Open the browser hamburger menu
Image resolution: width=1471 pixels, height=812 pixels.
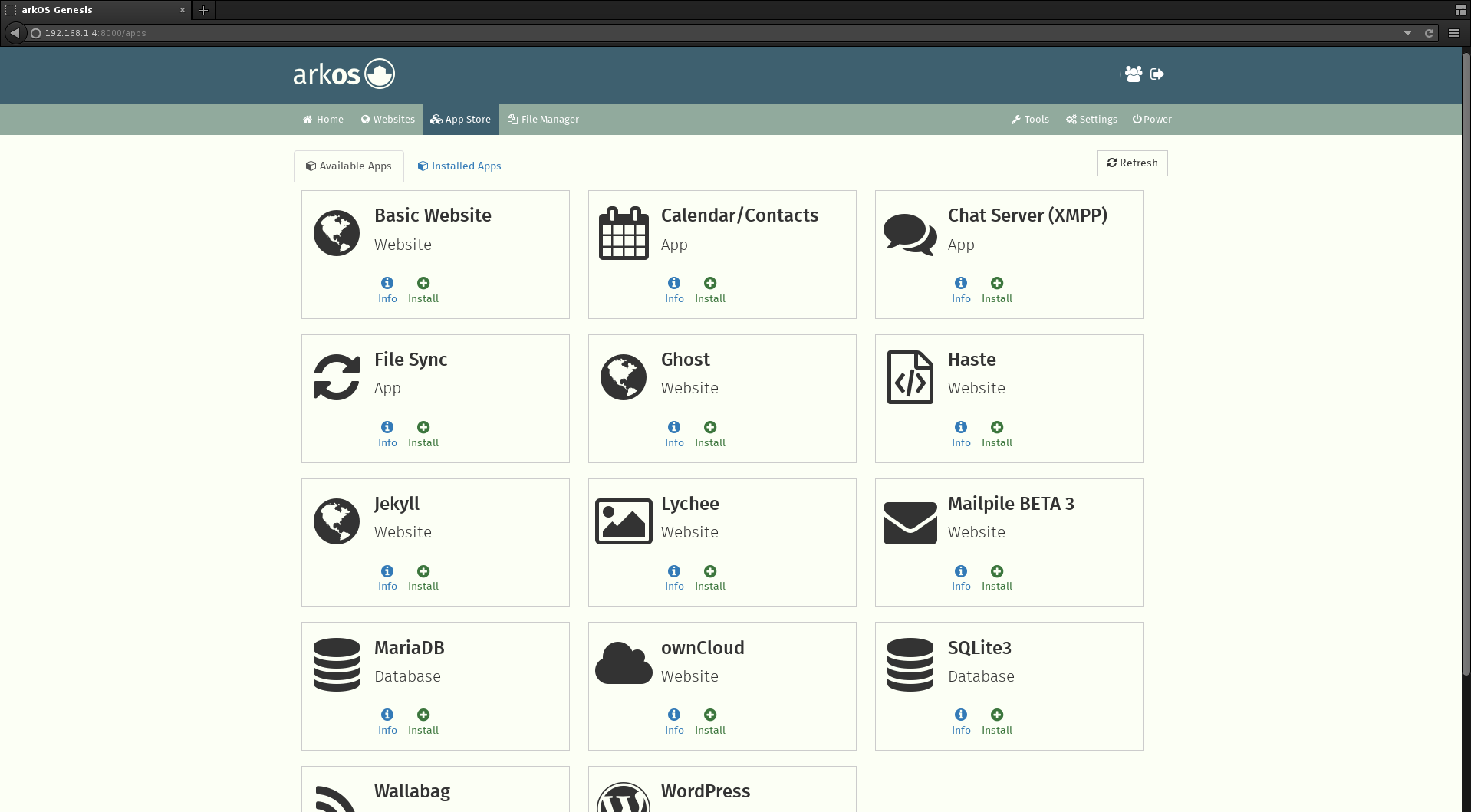pyautogui.click(x=1453, y=33)
